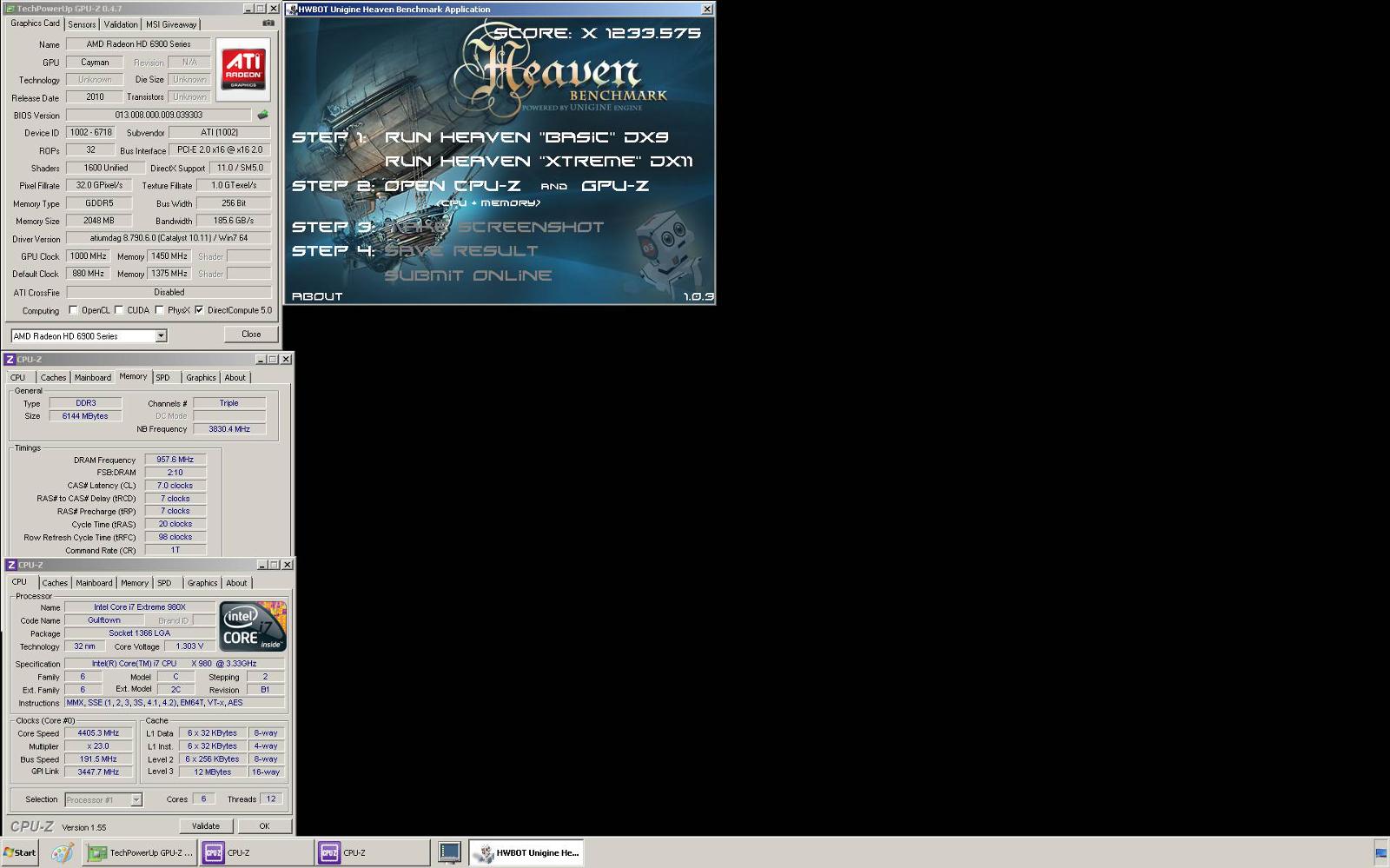The width and height of the screenshot is (1390, 868).
Task: Click GPU-Z link in step 2
Action: [x=615, y=186]
